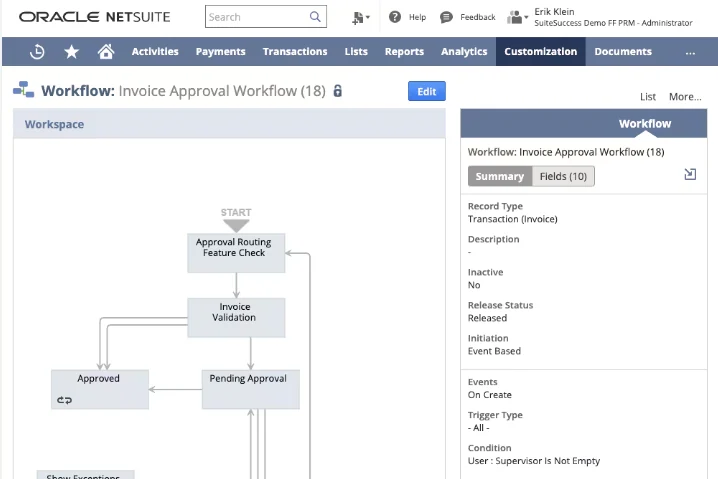The image size is (718, 479).
Task: Click the Edit button
Action: coord(427,91)
